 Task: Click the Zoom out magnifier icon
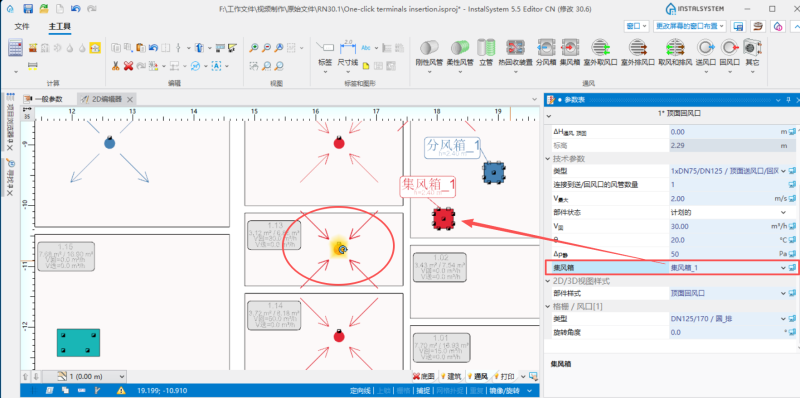[266, 48]
